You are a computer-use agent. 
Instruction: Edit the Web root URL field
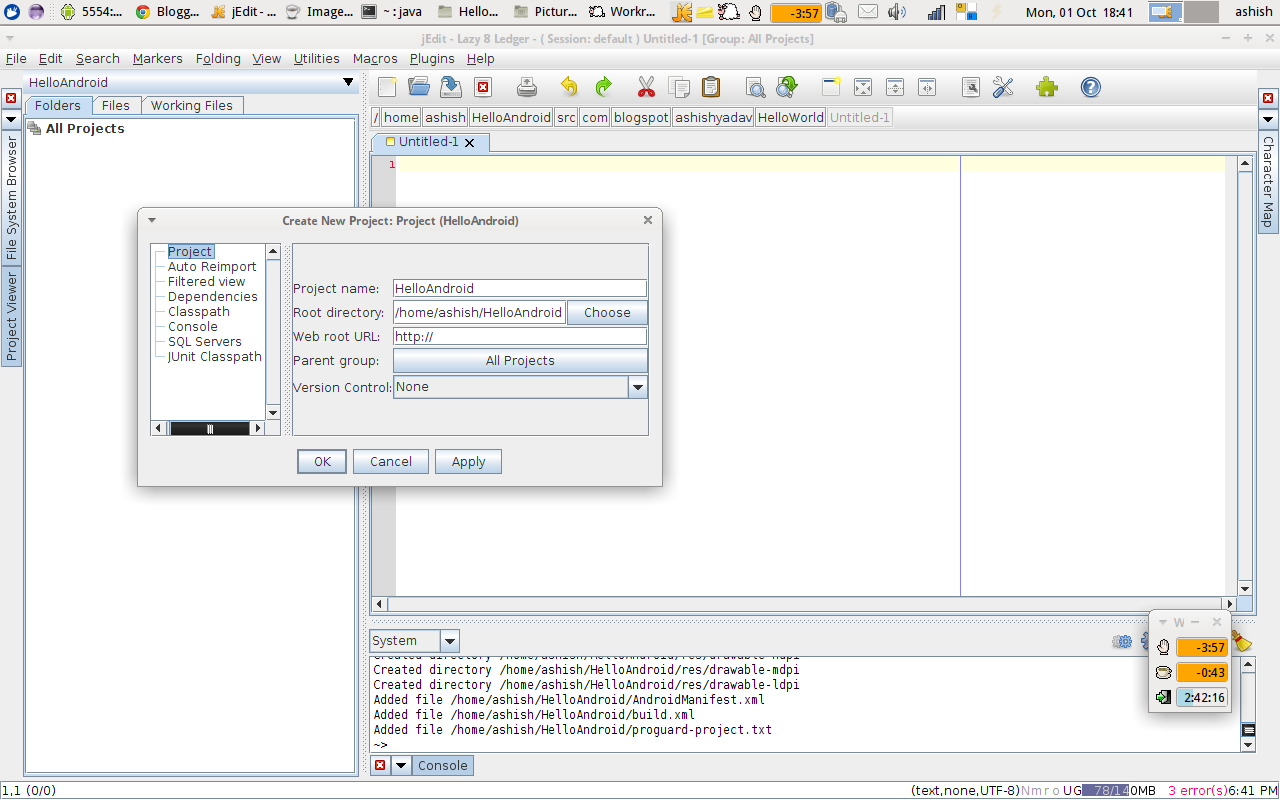click(x=519, y=336)
